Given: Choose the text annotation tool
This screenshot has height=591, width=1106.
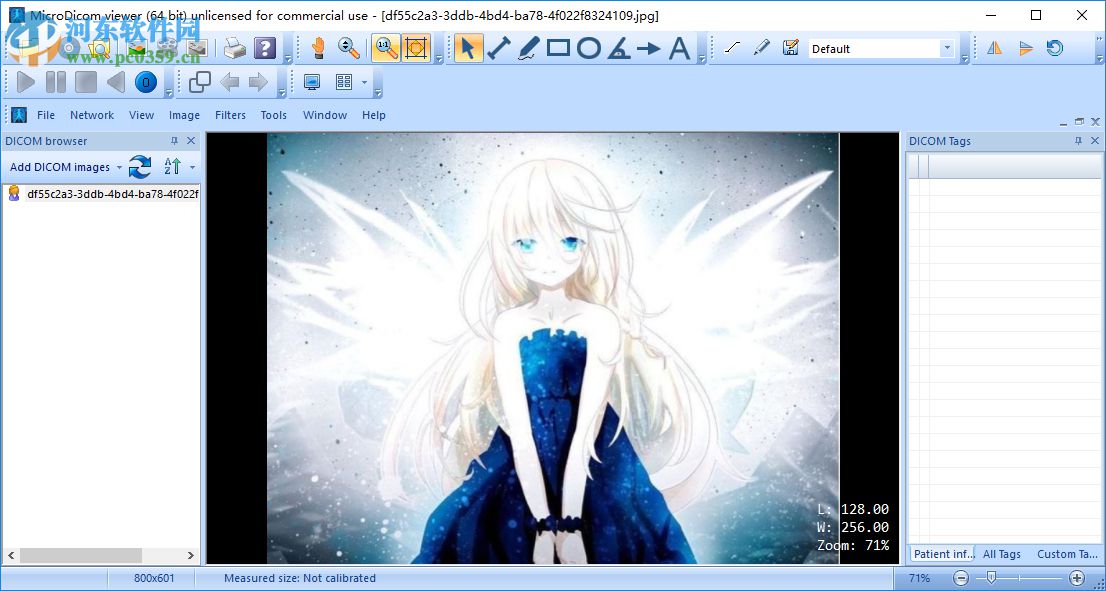Looking at the screenshot, I should click(x=679, y=47).
